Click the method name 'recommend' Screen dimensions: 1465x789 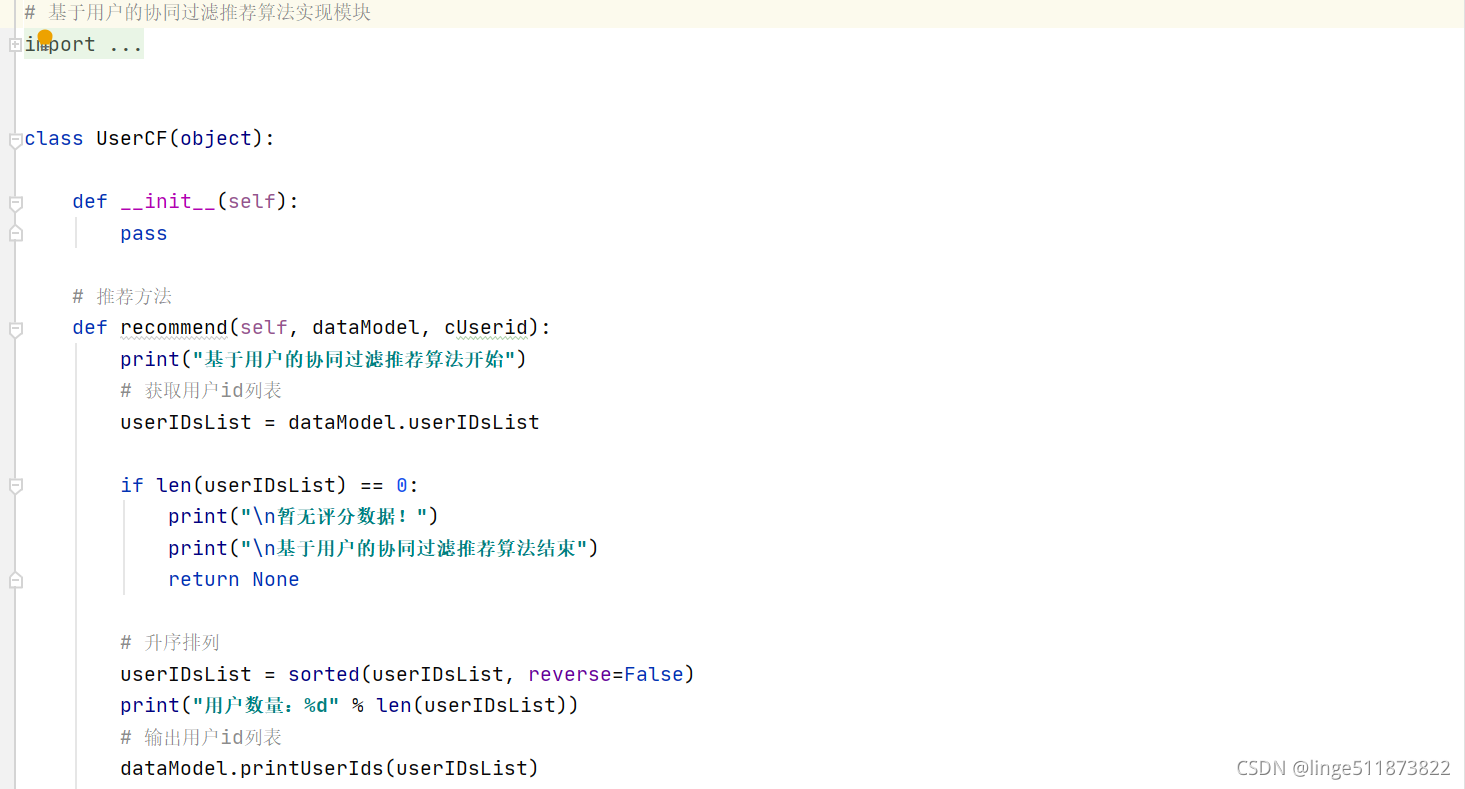coord(174,328)
